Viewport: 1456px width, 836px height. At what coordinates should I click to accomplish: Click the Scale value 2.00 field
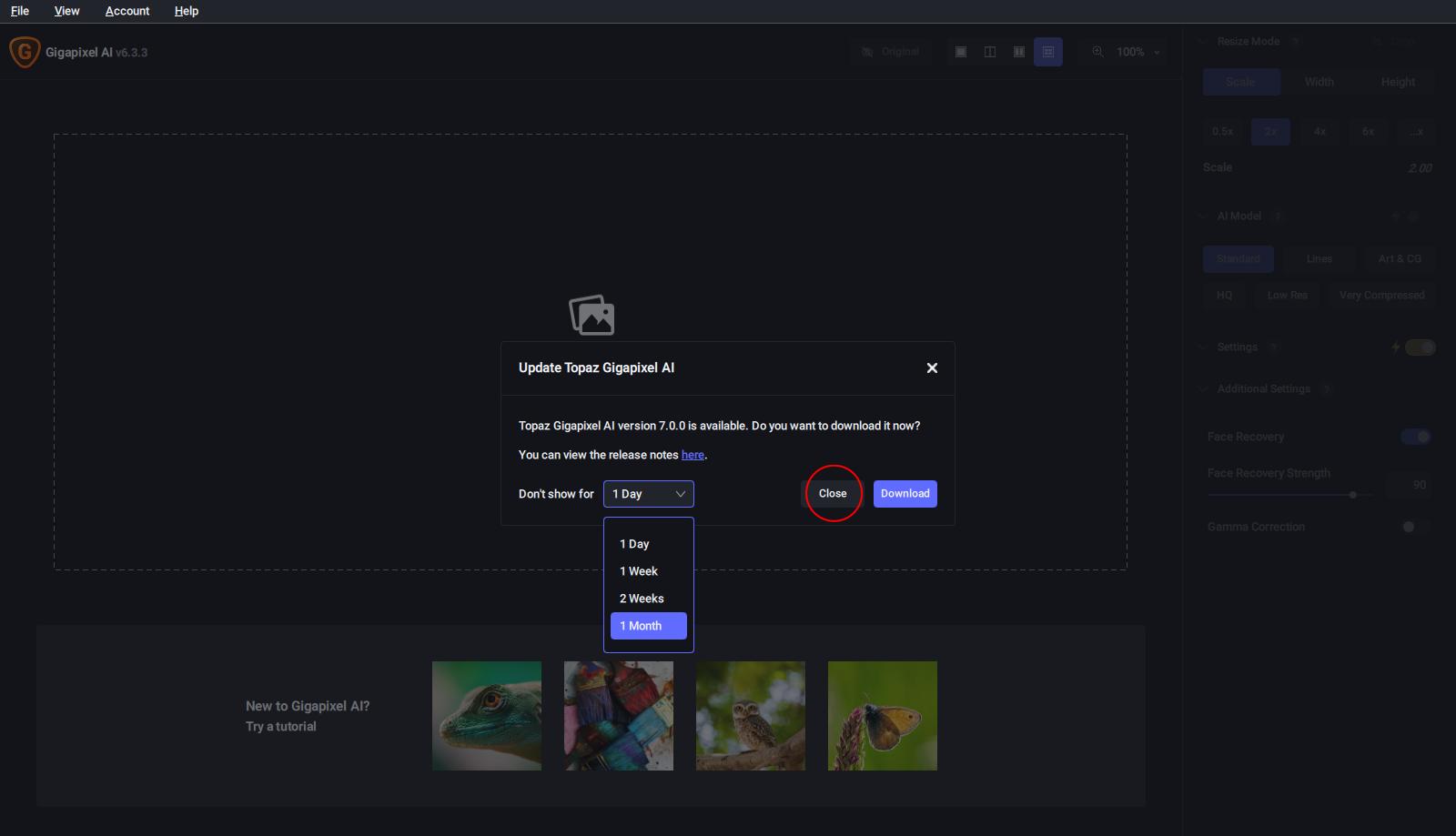click(x=1420, y=168)
